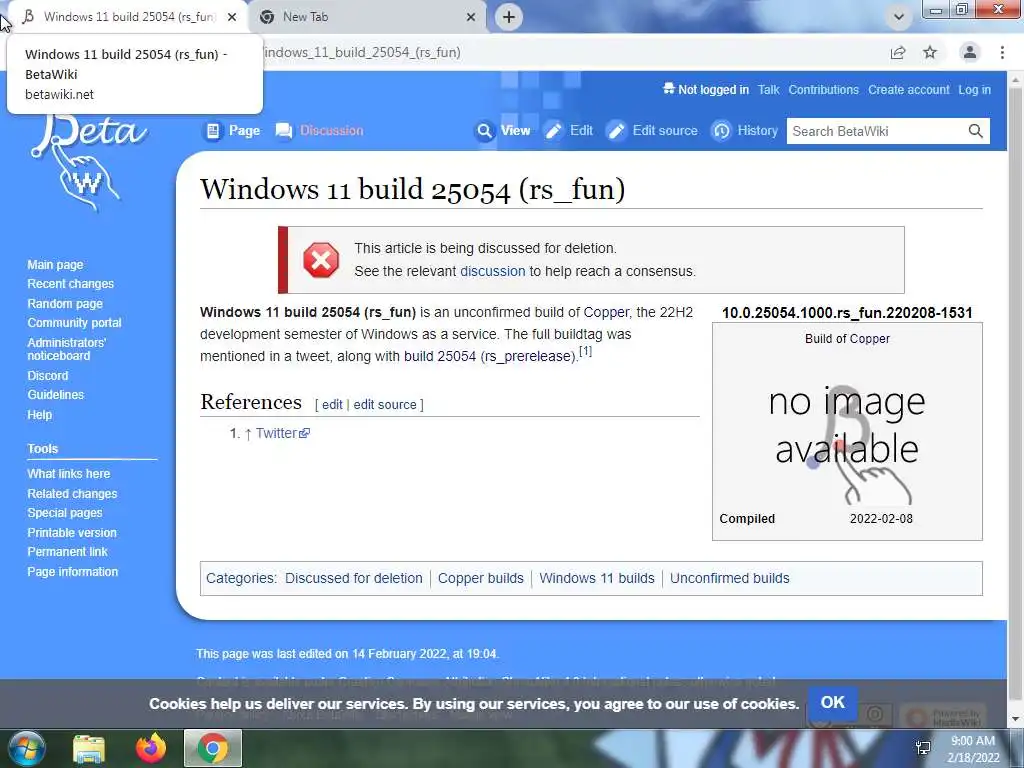Open a new browser tab
This screenshot has height=768, width=1024.
pyautogui.click(x=509, y=17)
